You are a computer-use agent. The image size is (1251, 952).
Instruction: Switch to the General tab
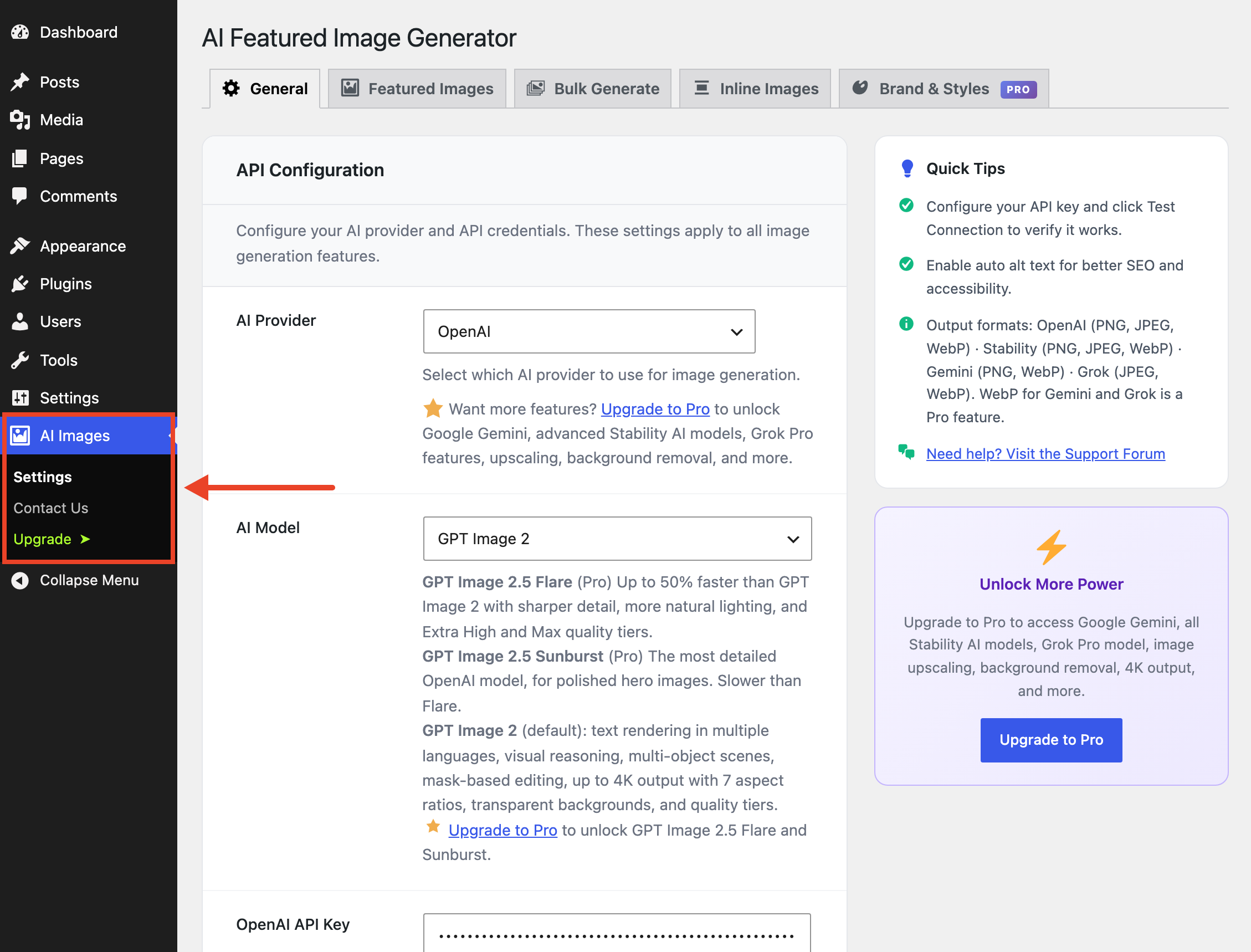coord(265,89)
